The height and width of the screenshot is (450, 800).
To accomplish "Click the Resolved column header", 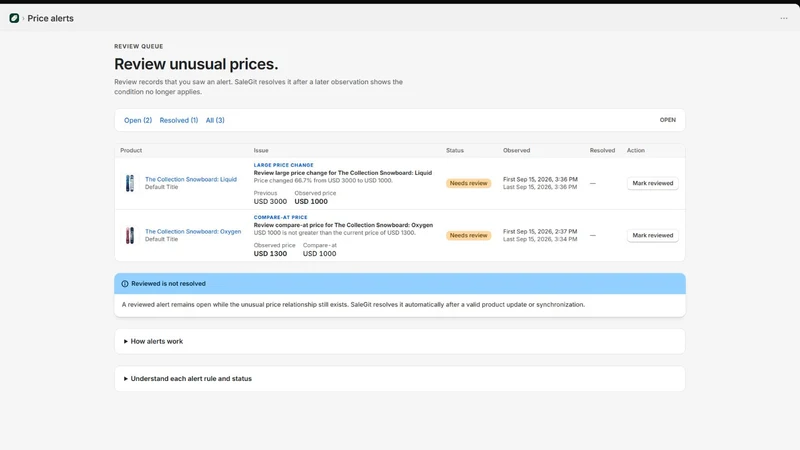I will click(x=602, y=151).
